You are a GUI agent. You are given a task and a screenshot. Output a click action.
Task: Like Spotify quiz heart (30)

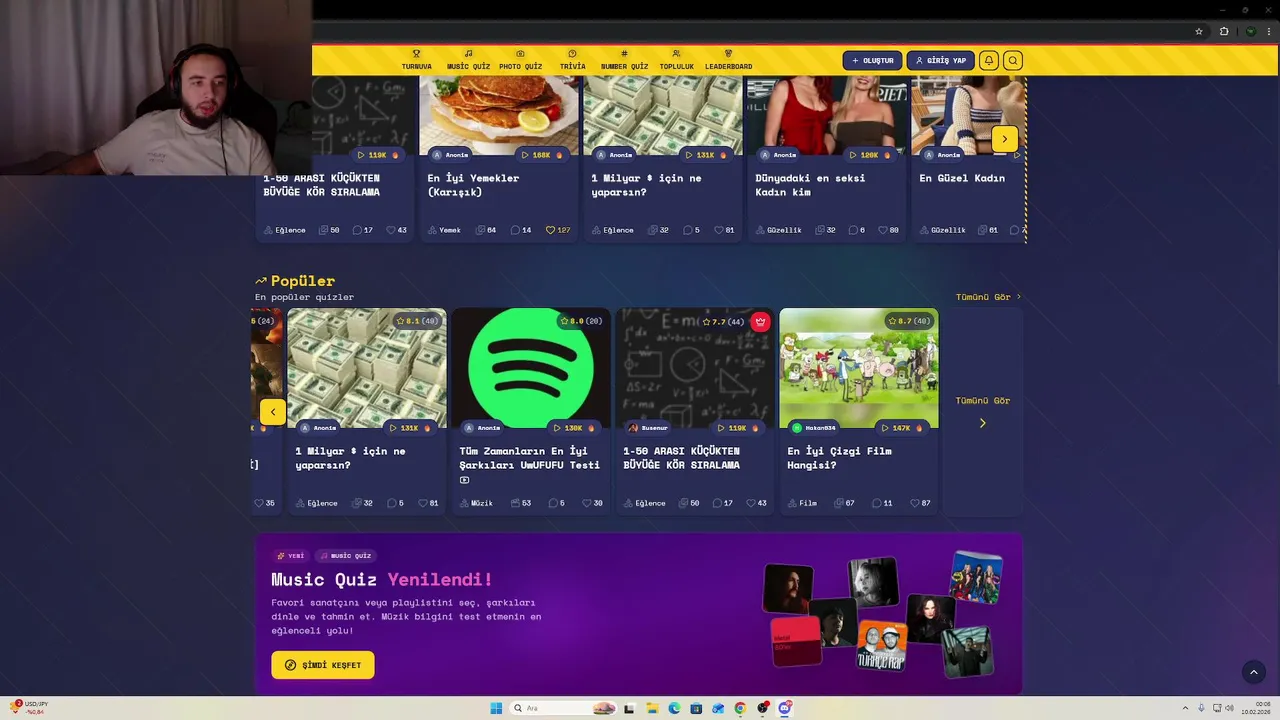[x=592, y=503]
